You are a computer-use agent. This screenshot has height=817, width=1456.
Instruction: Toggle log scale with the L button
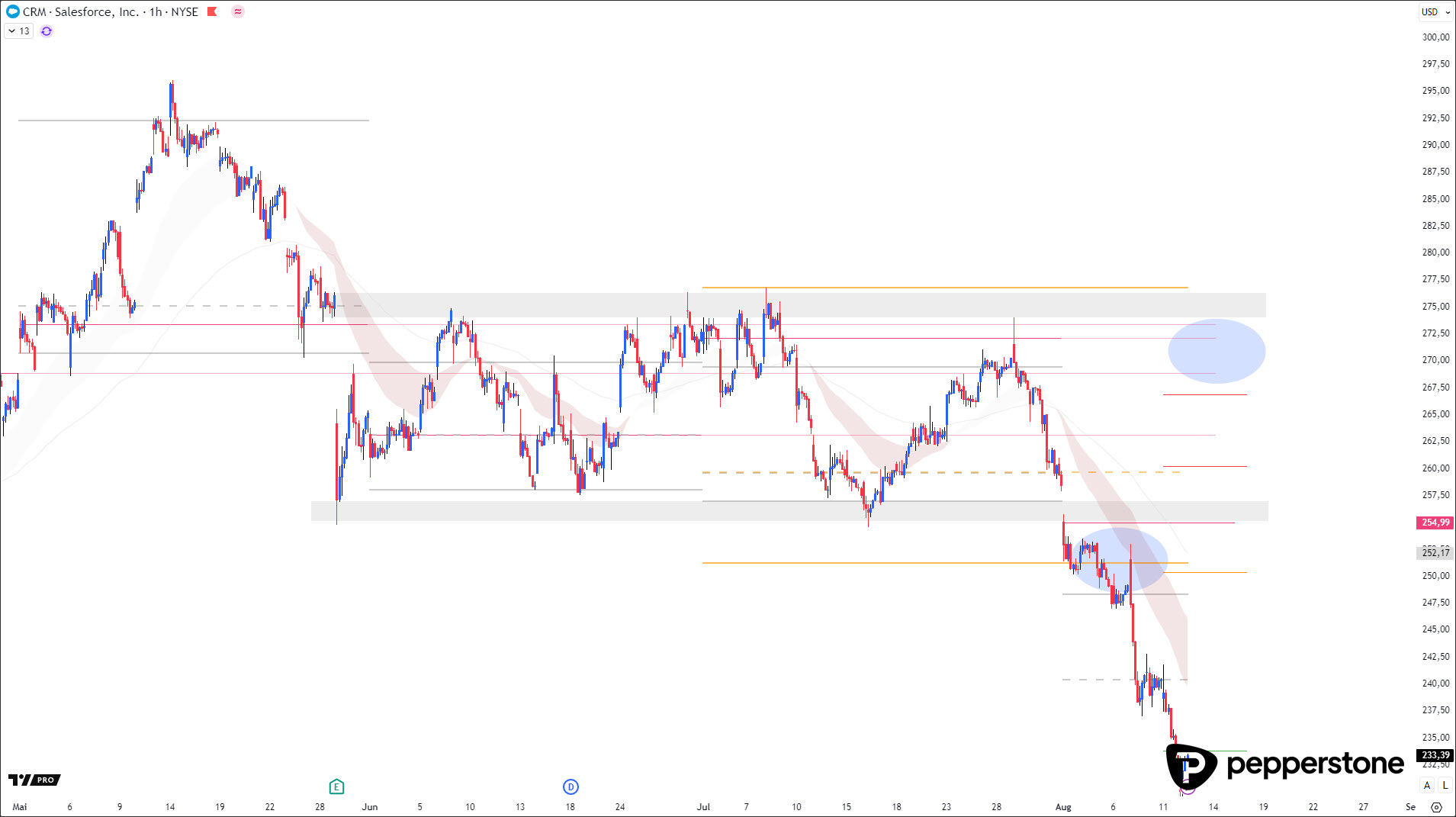[x=1445, y=785]
